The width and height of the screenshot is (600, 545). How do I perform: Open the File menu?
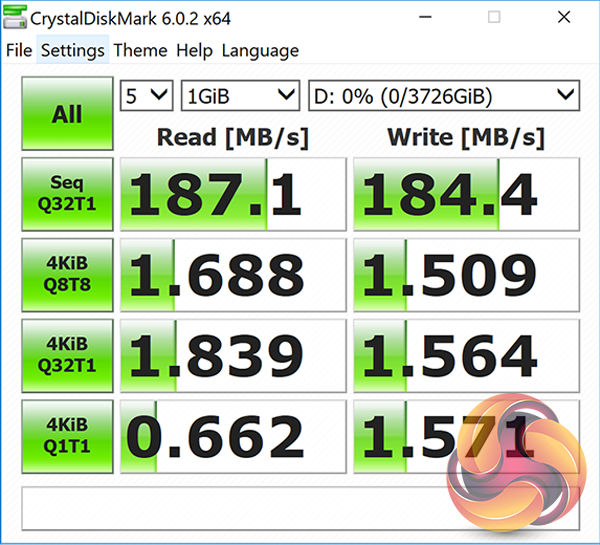click(x=19, y=50)
